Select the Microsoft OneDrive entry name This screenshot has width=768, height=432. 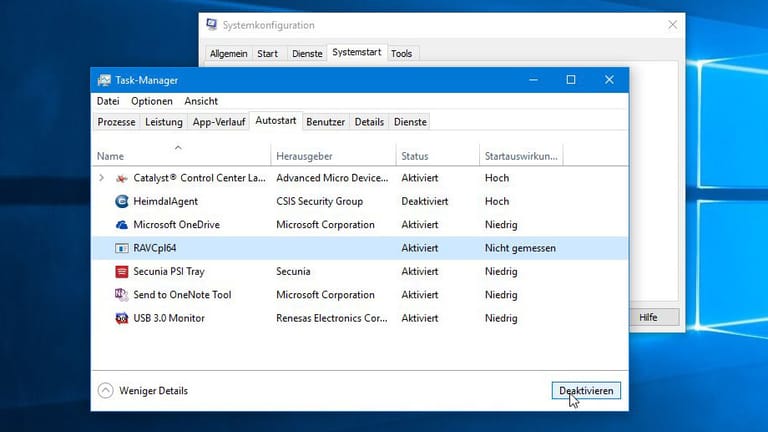point(176,225)
